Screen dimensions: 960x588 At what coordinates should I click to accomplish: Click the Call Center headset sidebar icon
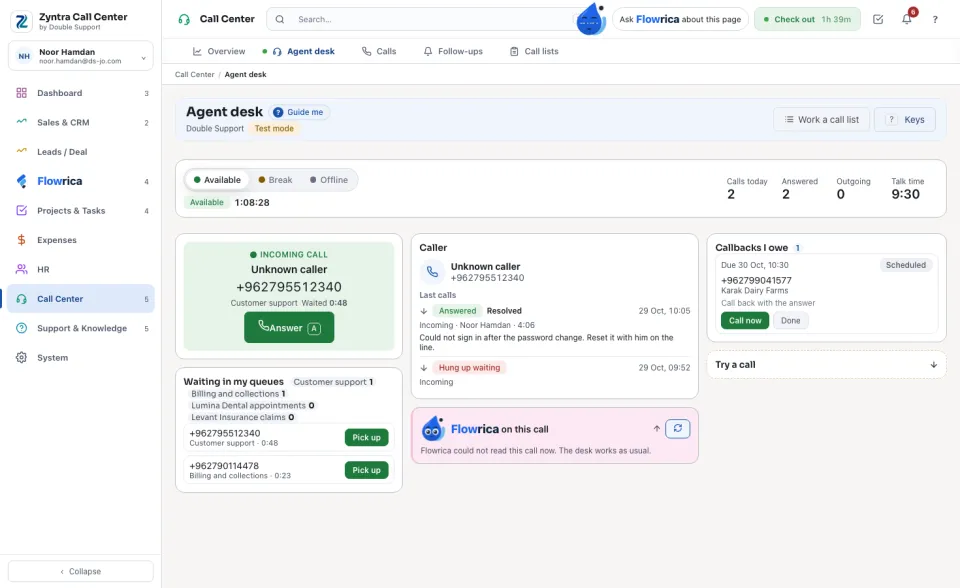point(21,298)
